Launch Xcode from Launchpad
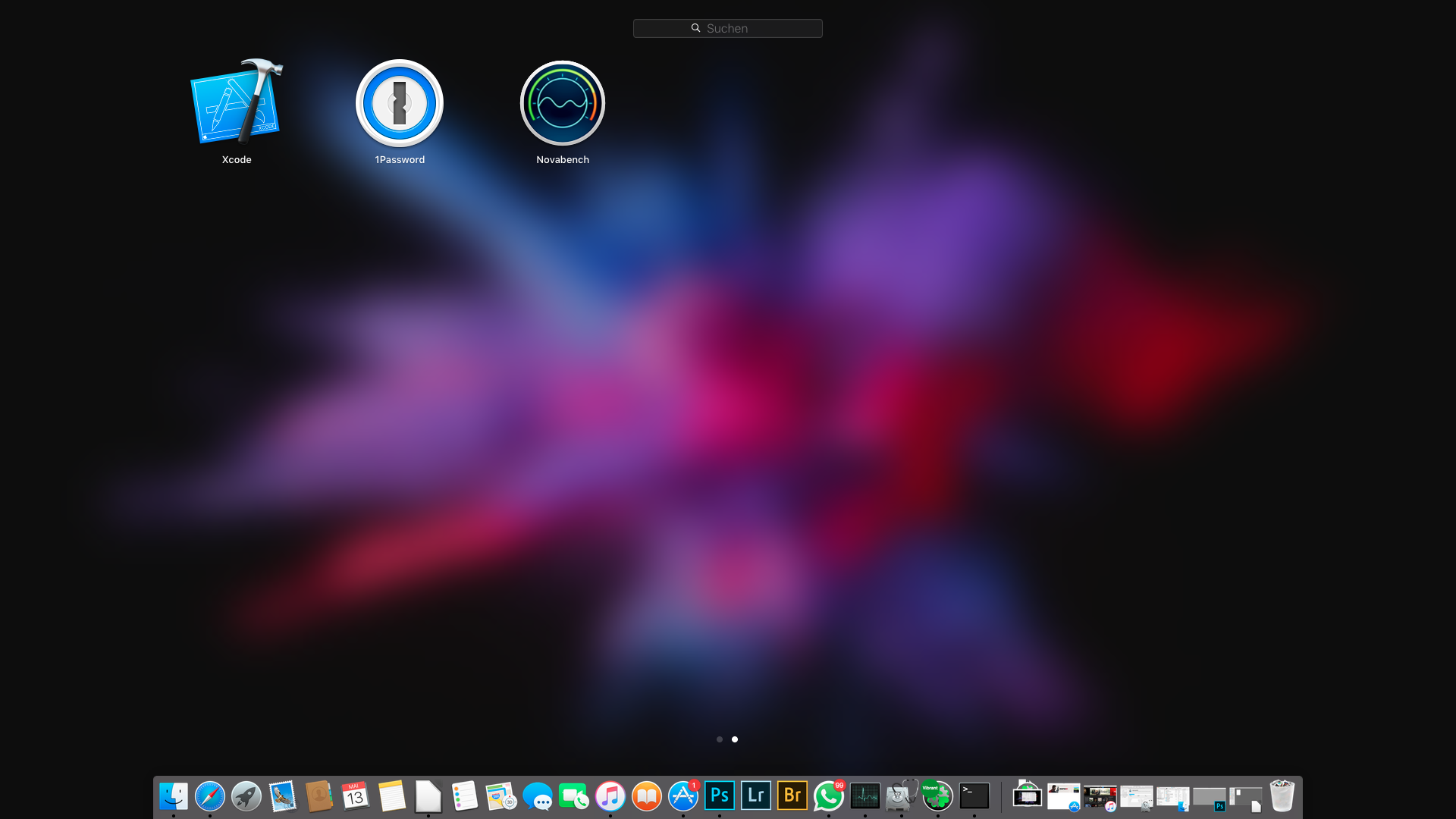Viewport: 1456px width, 819px height. [x=236, y=102]
